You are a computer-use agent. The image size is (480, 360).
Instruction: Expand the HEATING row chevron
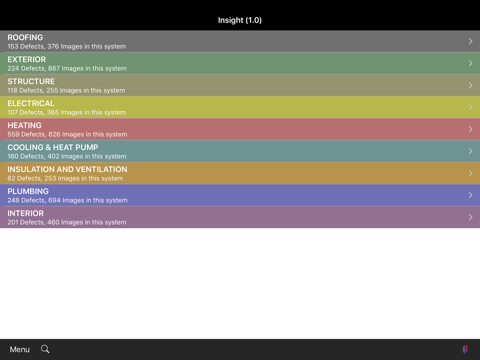click(x=470, y=129)
